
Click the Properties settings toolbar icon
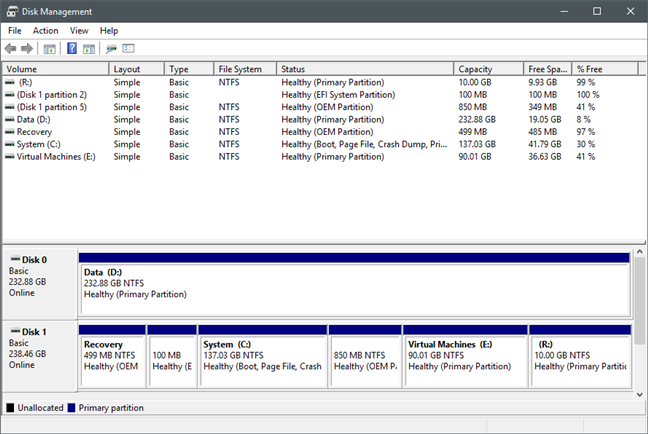pos(128,48)
